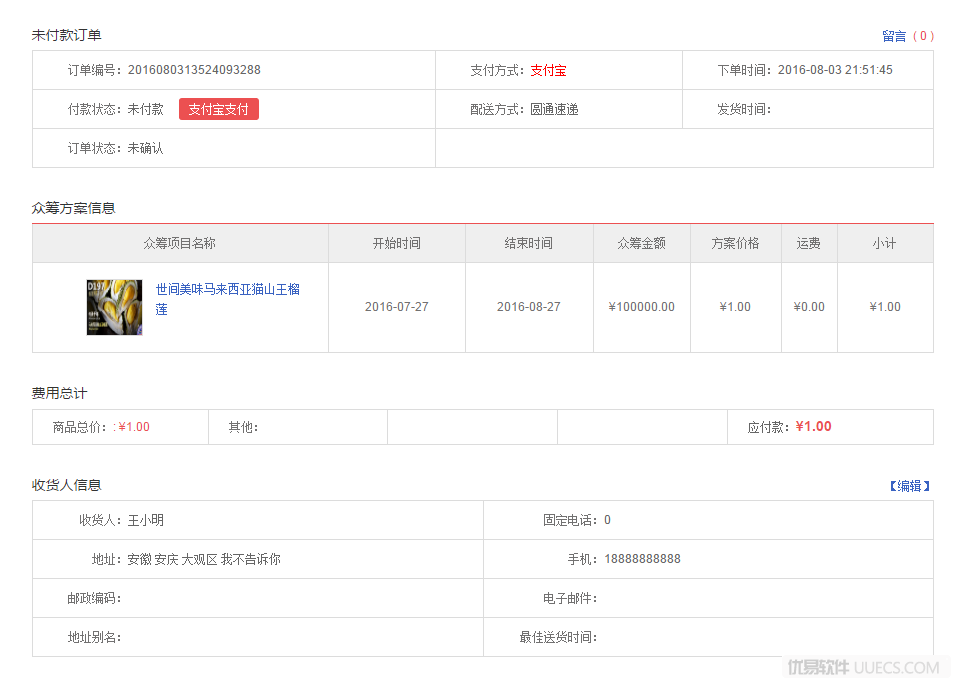Click the durian product thumbnail image

[x=115, y=307]
